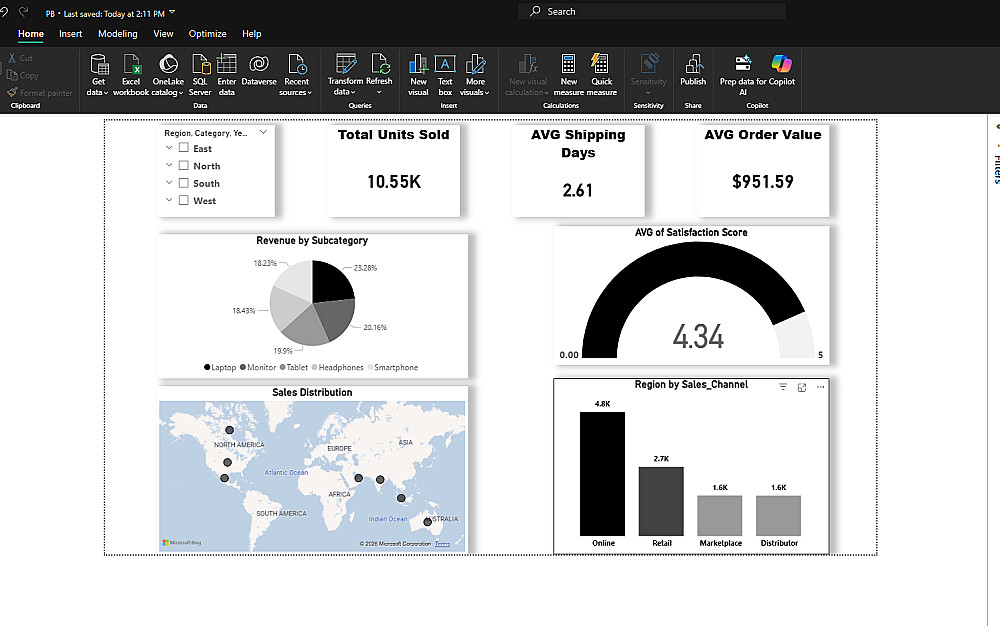The width and height of the screenshot is (1000, 626).
Task: Open Recent sources dropdown
Action: tap(296, 75)
